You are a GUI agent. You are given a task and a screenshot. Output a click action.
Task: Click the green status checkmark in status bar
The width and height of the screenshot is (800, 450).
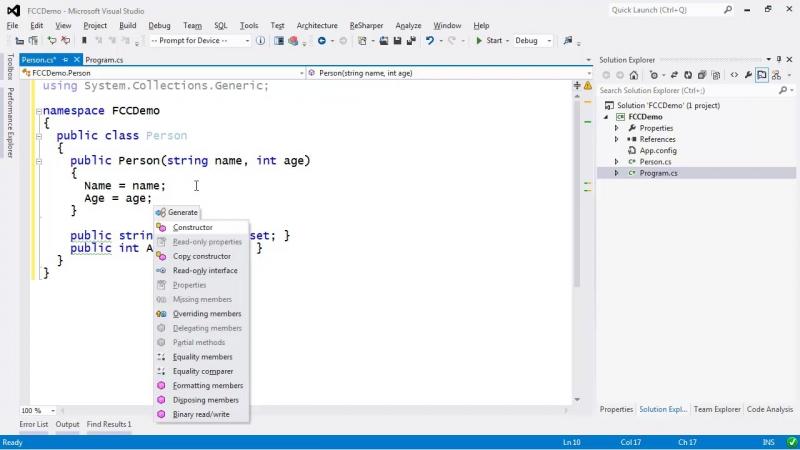pos(791,442)
